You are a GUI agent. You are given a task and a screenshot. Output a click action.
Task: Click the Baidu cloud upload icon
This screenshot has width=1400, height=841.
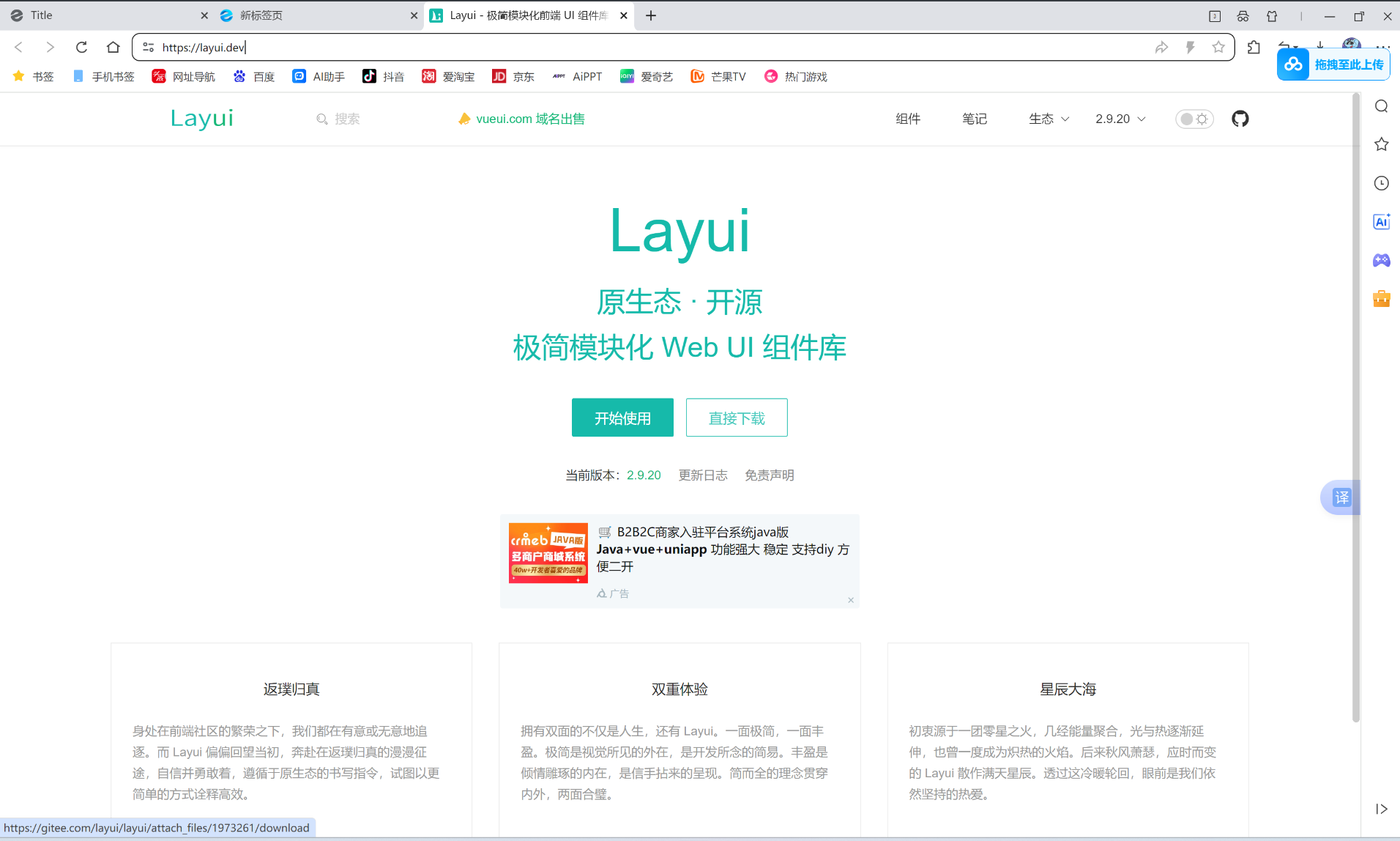[1293, 64]
